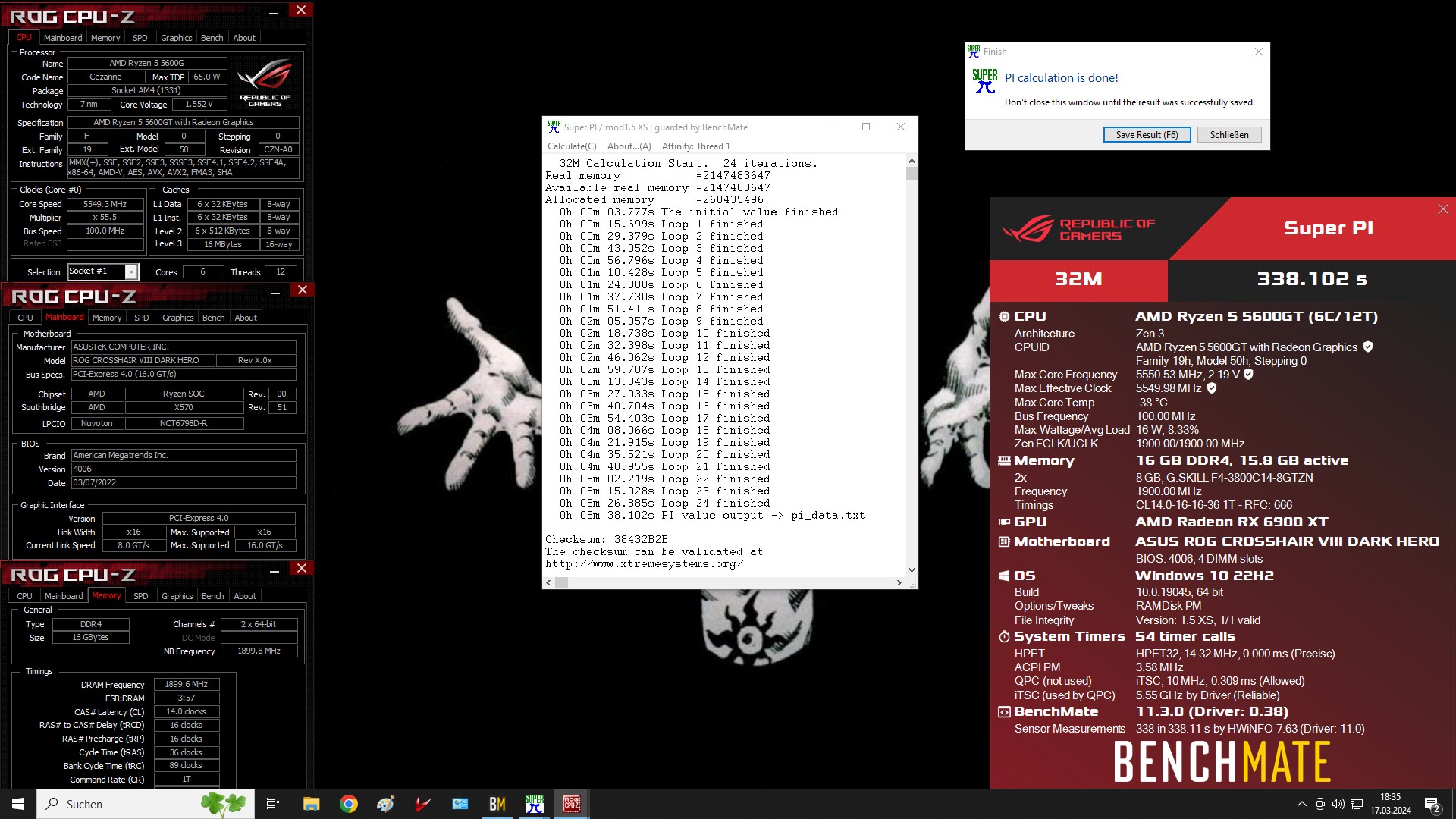
Task: Select Bench tab in bottom CPU-Z window
Action: click(213, 596)
